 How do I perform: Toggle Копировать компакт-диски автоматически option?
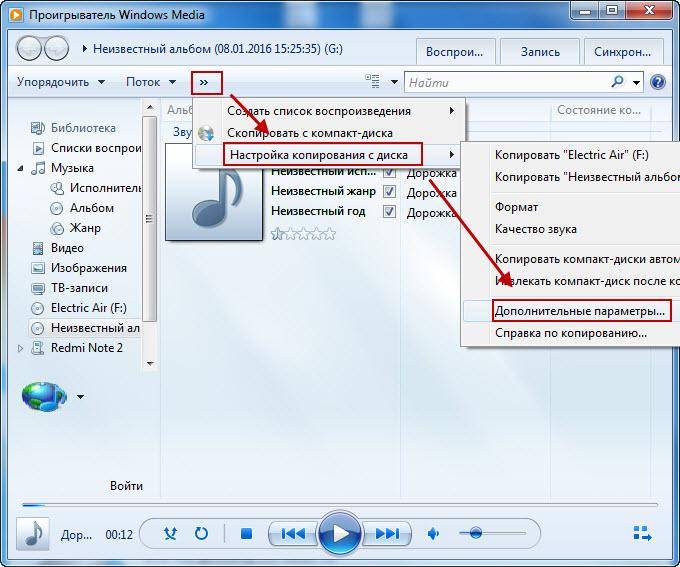click(x=572, y=259)
